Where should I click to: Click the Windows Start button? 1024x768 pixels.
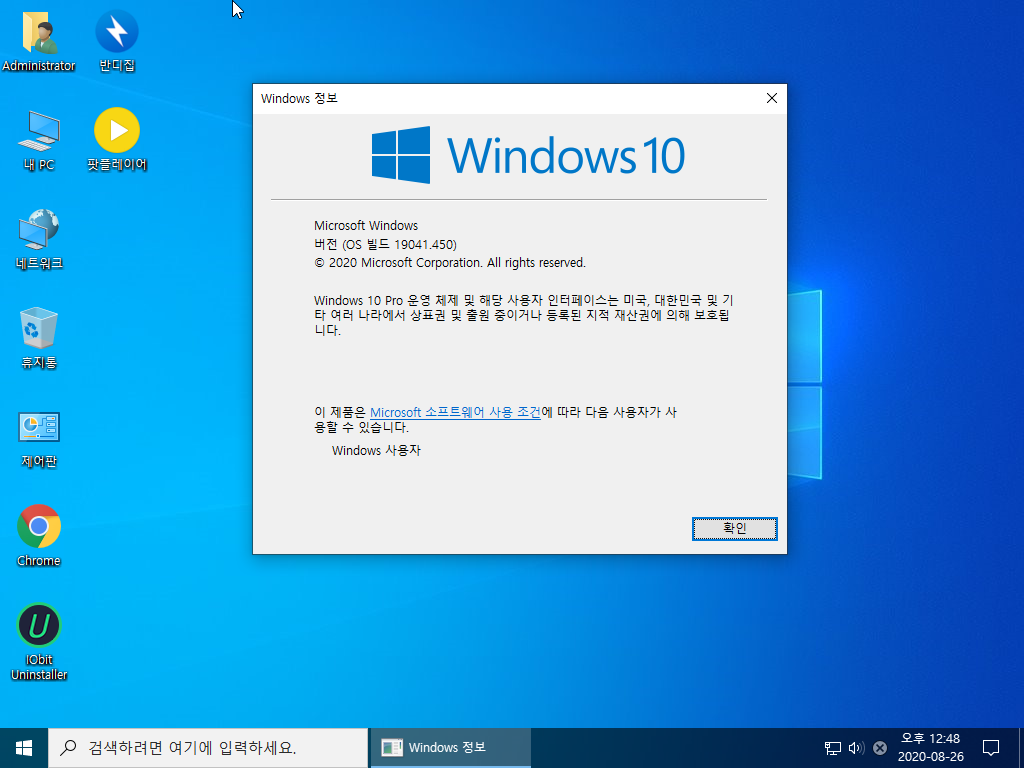coord(22,747)
